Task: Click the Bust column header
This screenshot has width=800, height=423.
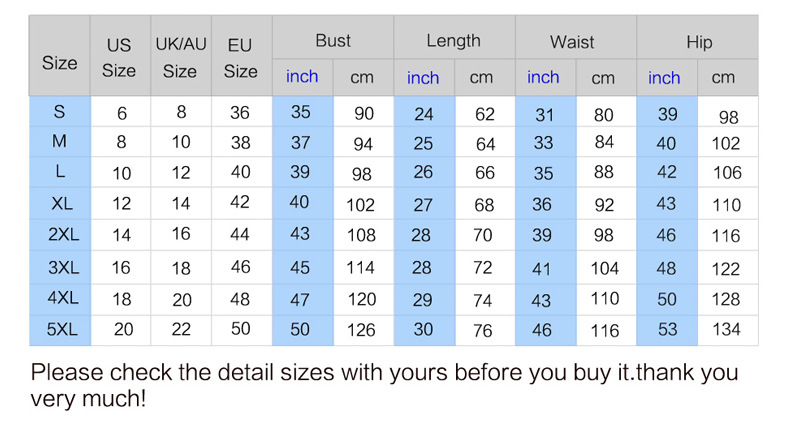Action: [333, 41]
